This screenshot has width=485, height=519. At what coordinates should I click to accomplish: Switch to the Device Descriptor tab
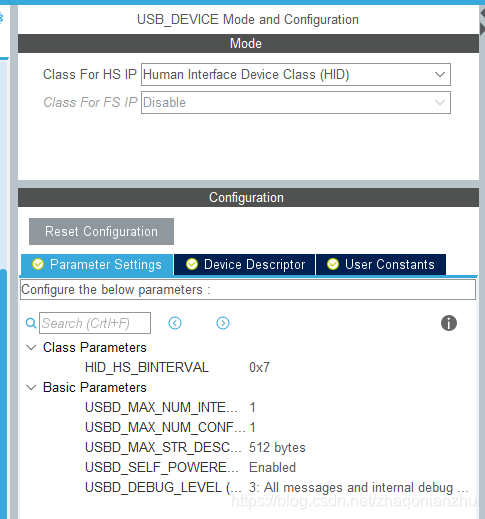tap(245, 265)
